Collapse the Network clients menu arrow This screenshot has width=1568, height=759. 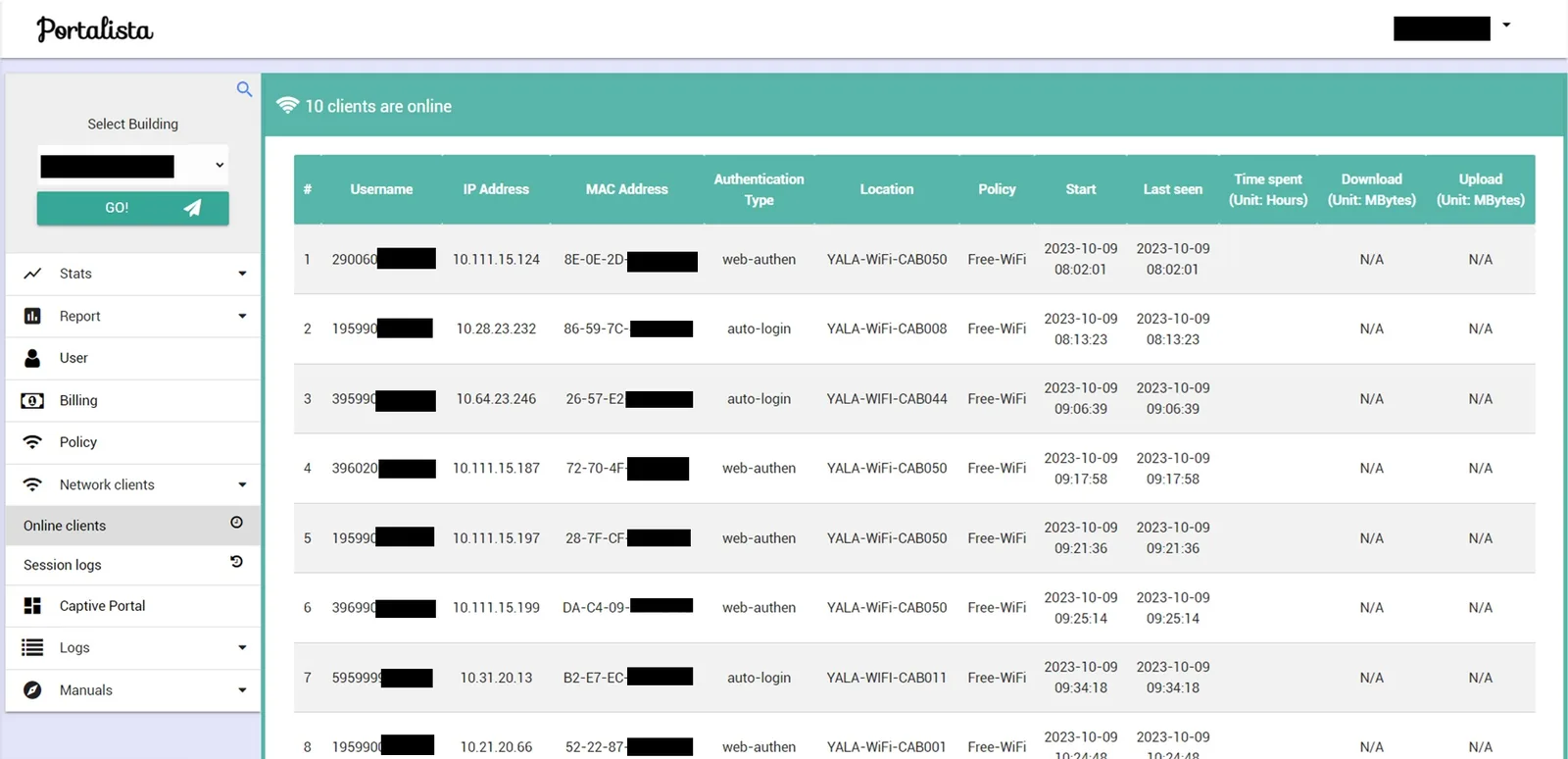click(x=242, y=484)
